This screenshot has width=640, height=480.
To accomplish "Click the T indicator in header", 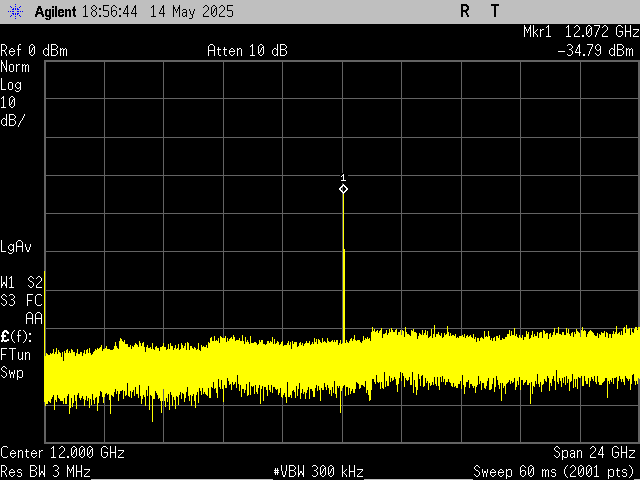I will pyautogui.click(x=495, y=11).
